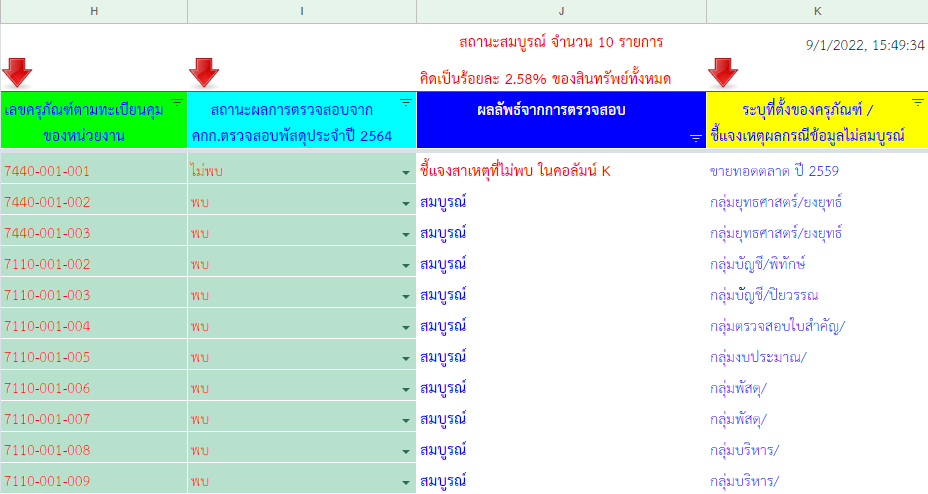Click asset number cell 7440-001-003

48,233
